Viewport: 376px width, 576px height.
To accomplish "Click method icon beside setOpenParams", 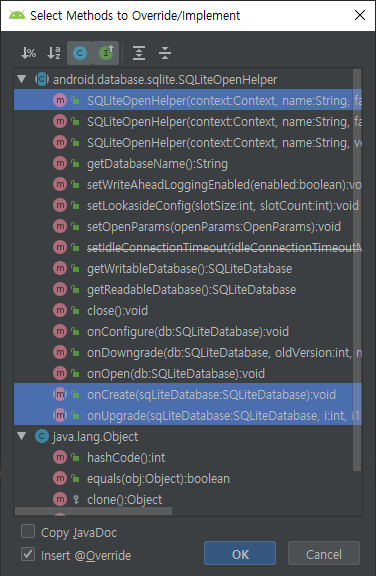I will click(x=60, y=226).
